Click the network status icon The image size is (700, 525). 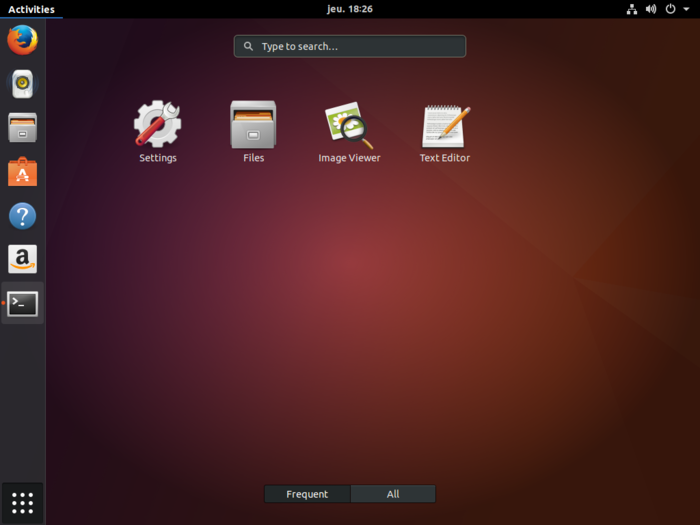point(632,9)
